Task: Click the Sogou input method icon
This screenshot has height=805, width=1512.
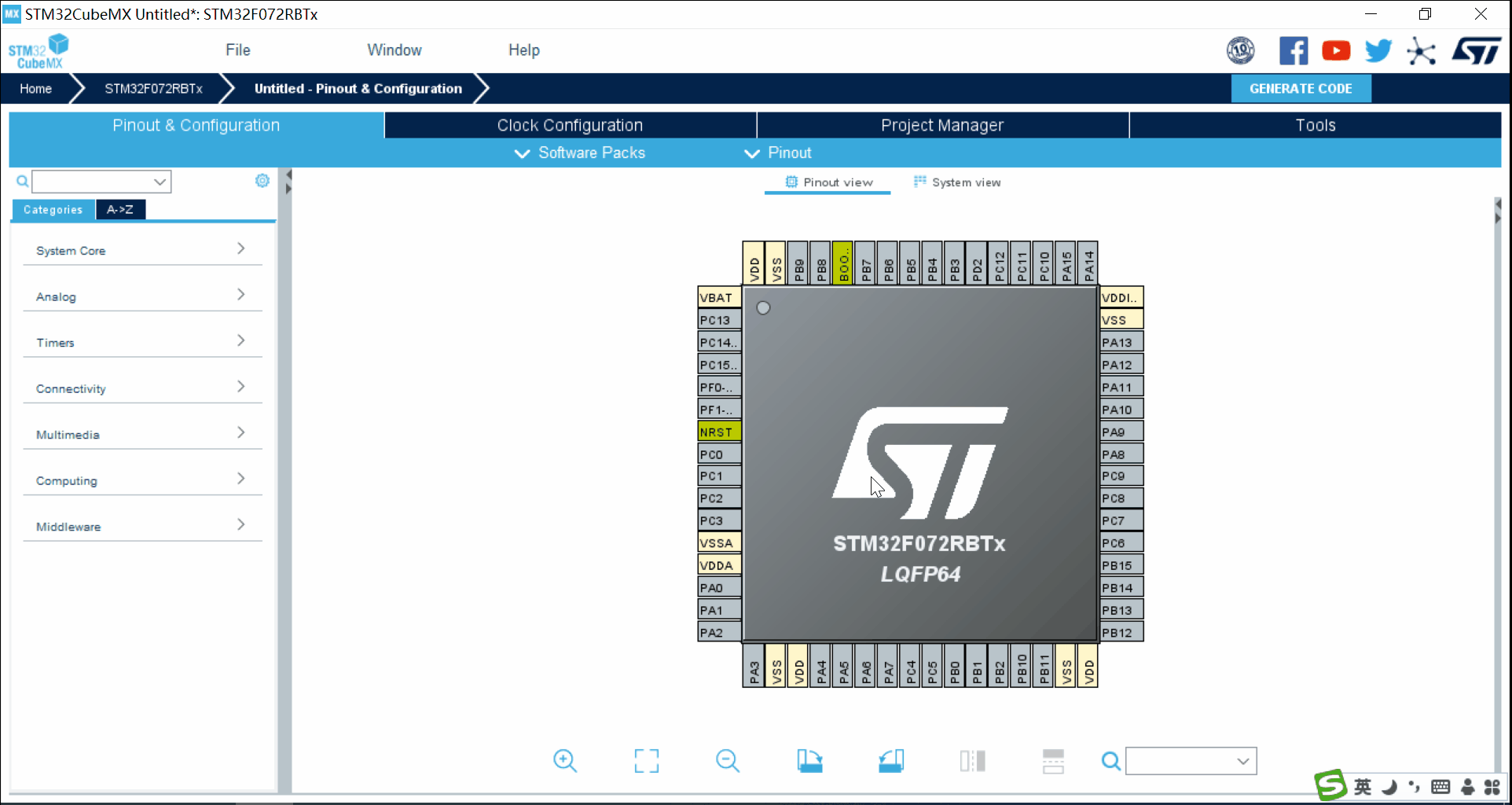Action: click(x=1330, y=785)
